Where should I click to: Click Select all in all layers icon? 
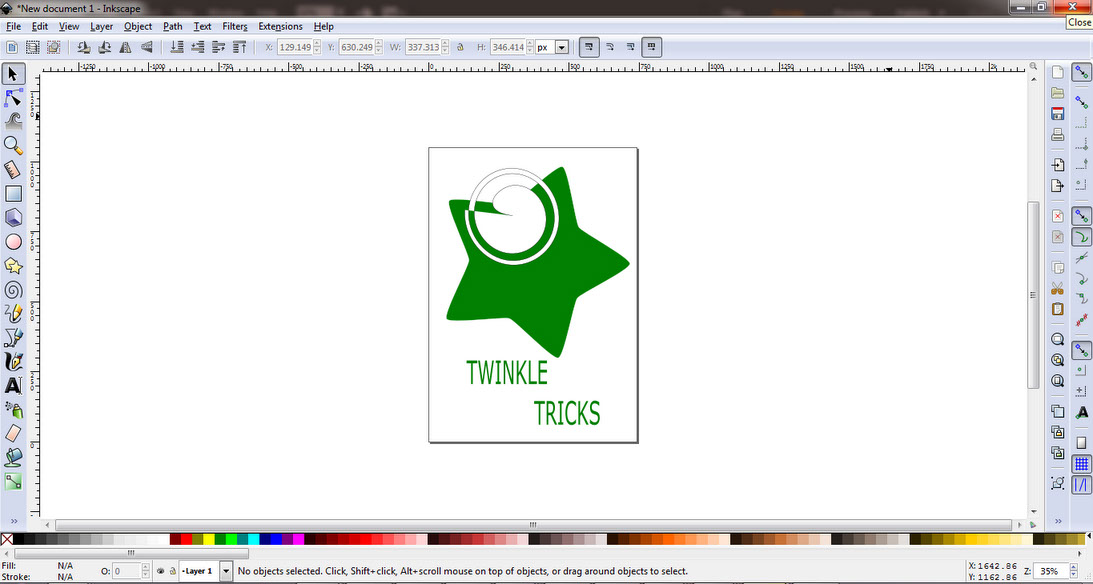33,47
